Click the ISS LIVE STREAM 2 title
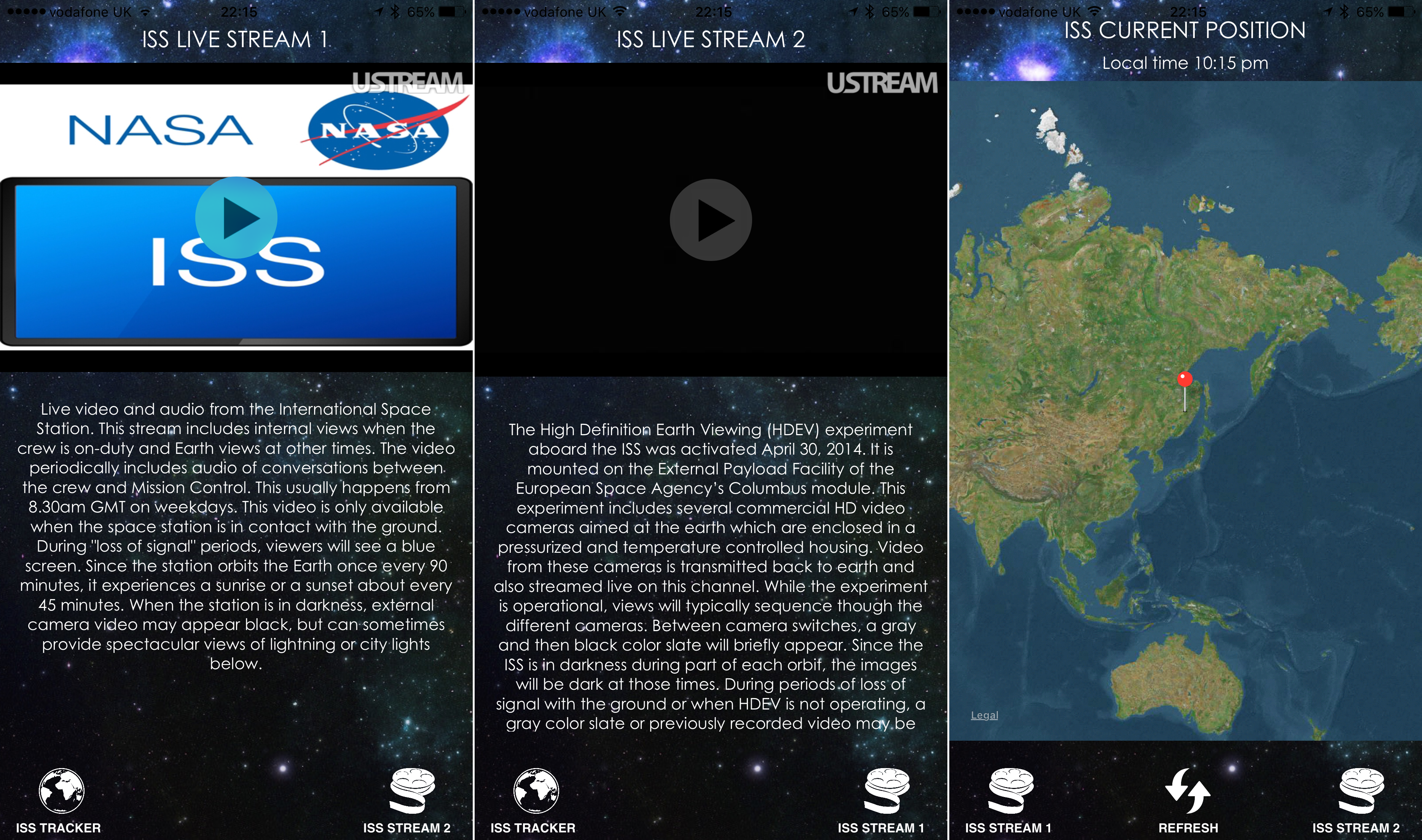Viewport: 1422px width, 840px height. pyautogui.click(x=711, y=39)
